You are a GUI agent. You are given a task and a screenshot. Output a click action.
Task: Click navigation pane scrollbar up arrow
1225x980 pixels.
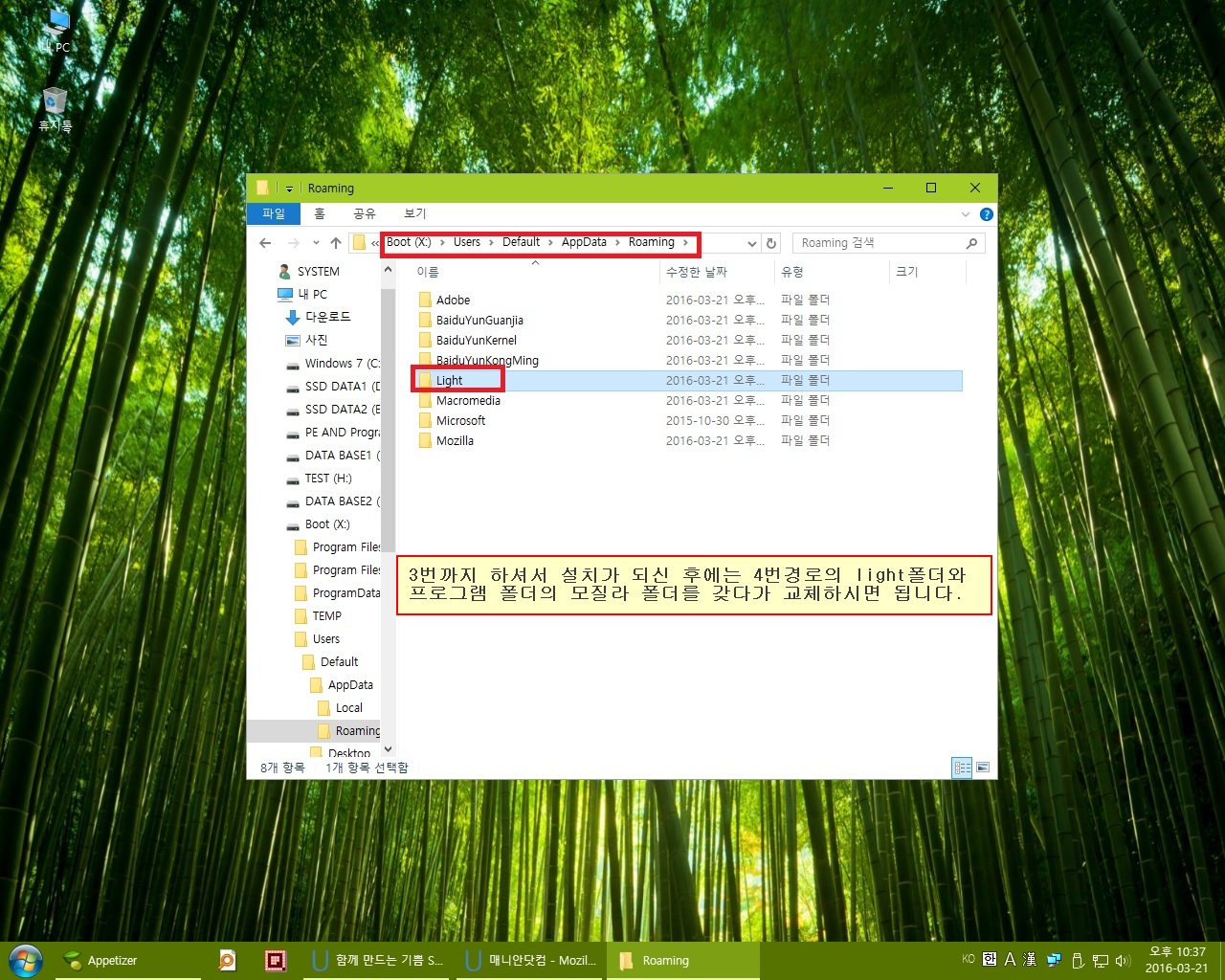(x=388, y=270)
